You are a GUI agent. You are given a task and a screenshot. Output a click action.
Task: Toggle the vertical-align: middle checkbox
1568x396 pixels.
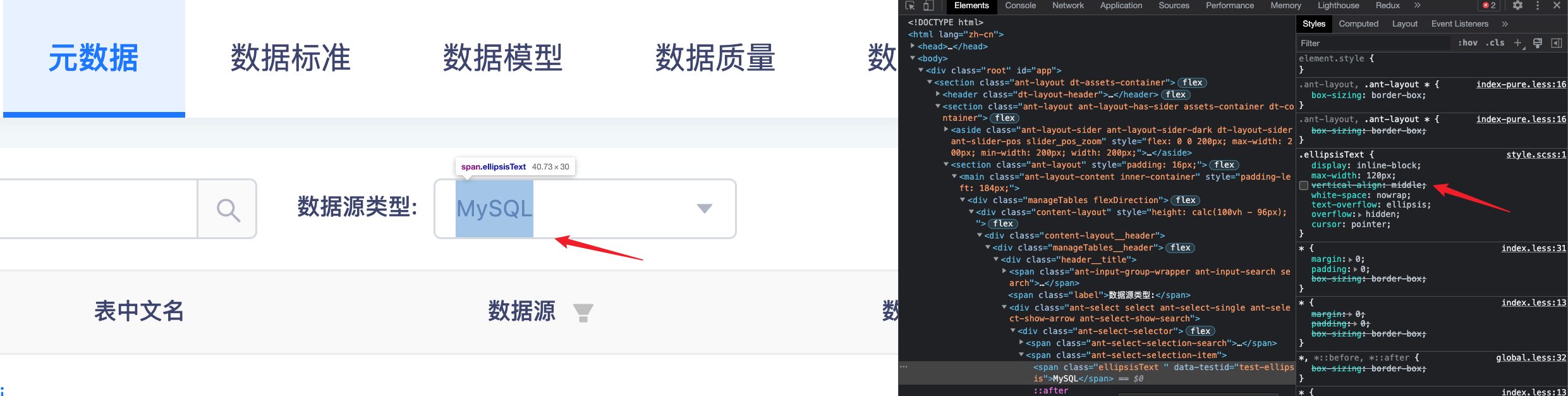click(1303, 185)
